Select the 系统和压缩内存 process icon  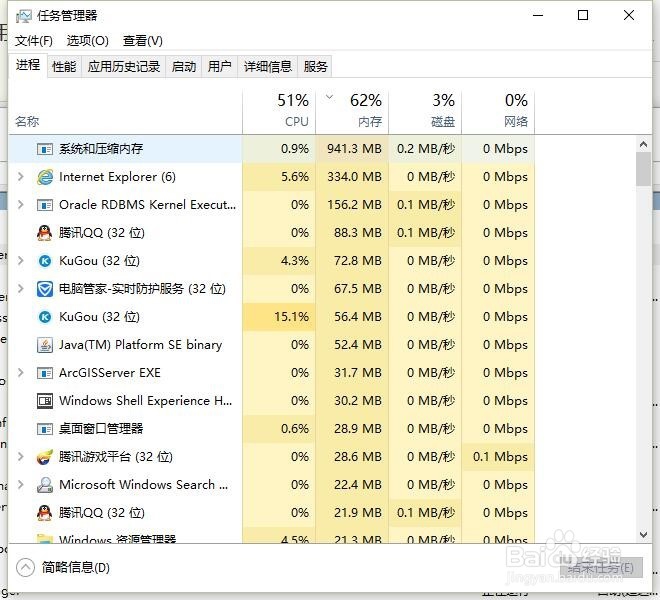point(45,149)
